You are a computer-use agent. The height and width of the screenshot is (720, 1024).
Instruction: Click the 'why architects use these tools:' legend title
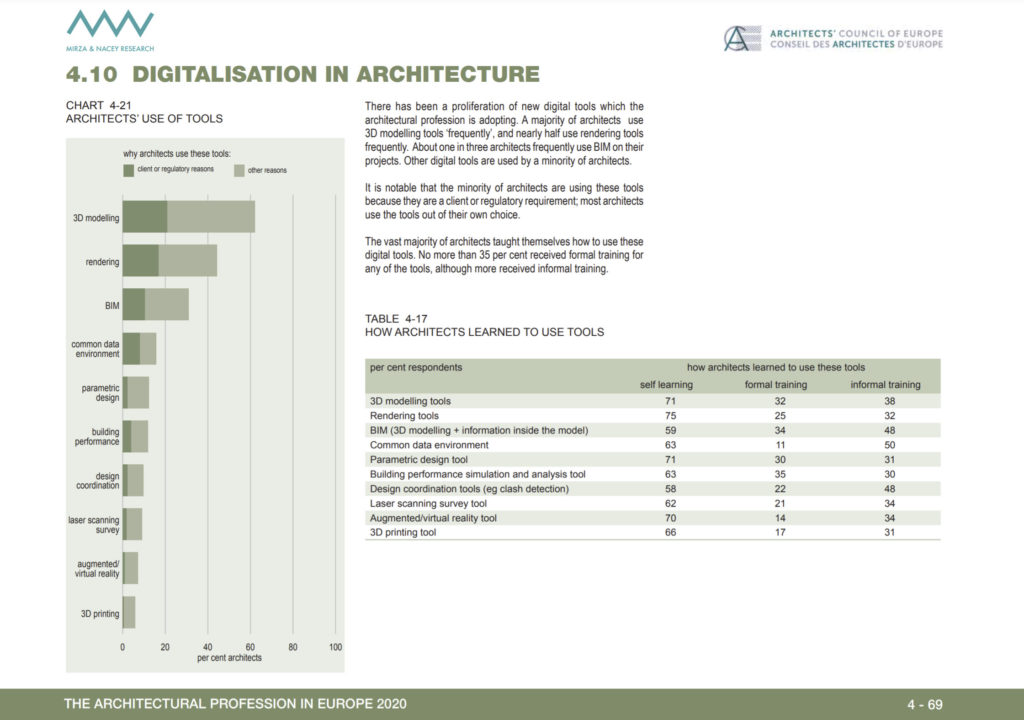(x=177, y=154)
